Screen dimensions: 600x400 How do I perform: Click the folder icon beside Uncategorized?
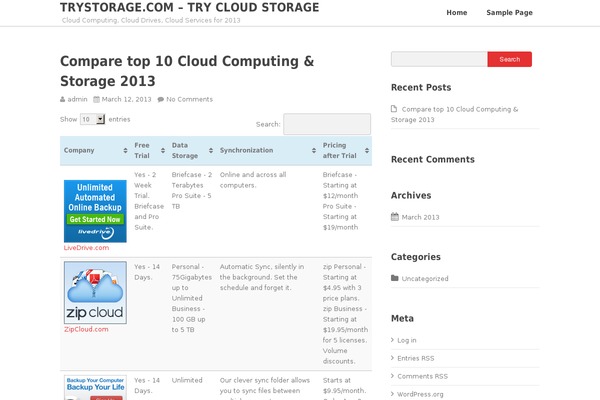[x=395, y=278]
